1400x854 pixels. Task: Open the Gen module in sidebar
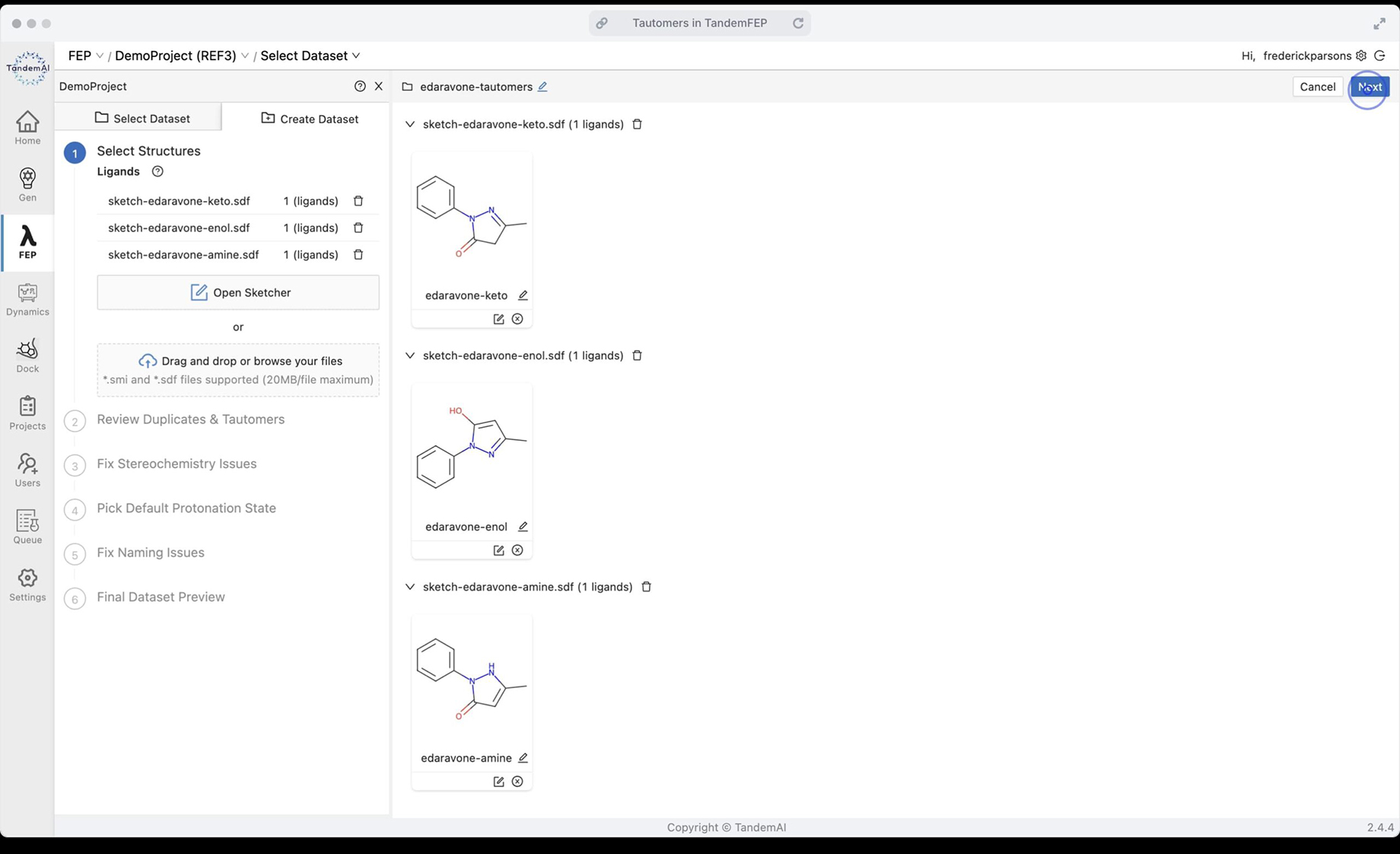pyautogui.click(x=27, y=185)
